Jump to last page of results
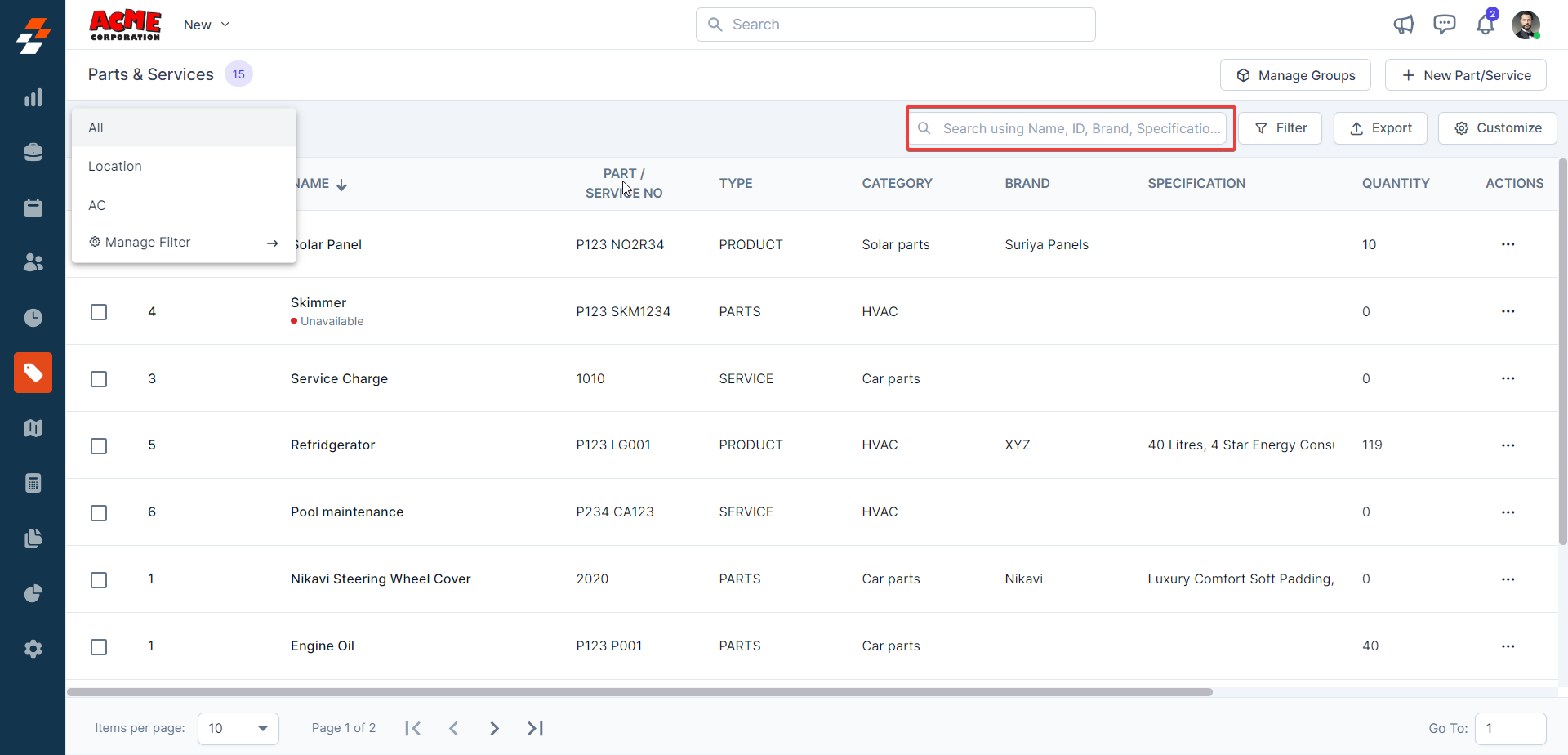The height and width of the screenshot is (755, 1568). (535, 728)
